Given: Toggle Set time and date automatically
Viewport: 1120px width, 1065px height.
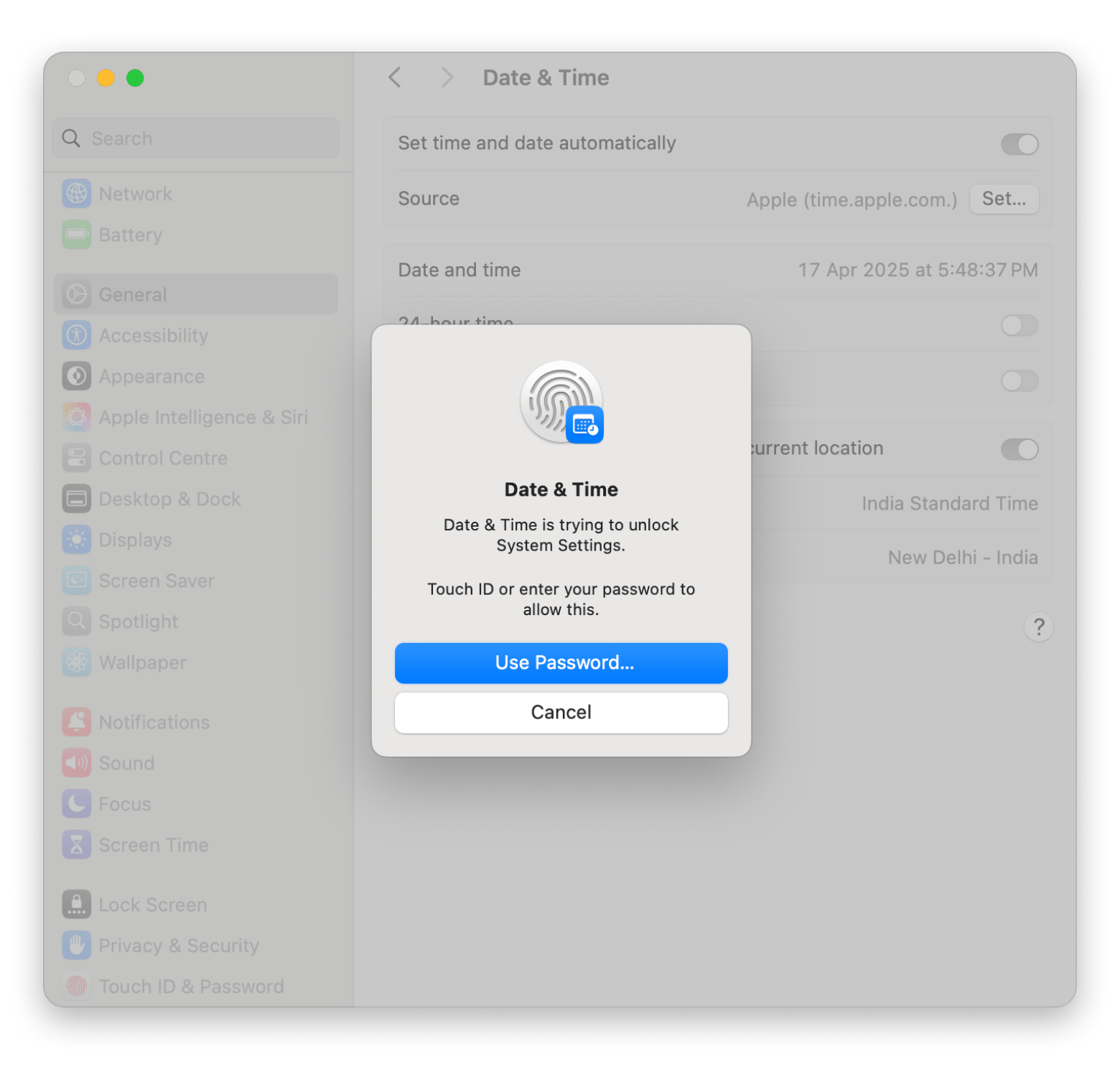Looking at the screenshot, I should 1019,144.
